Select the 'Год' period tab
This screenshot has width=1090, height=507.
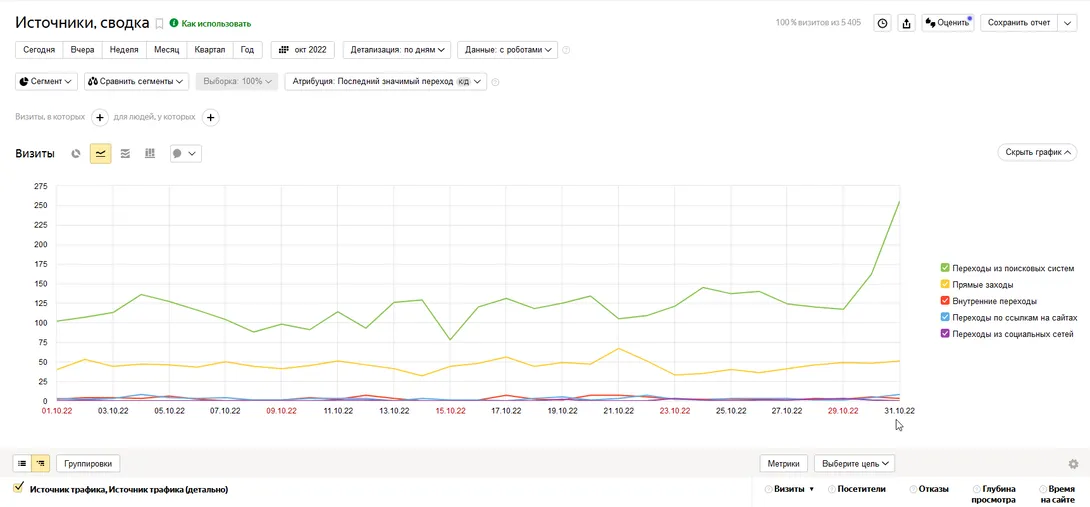[x=247, y=50]
